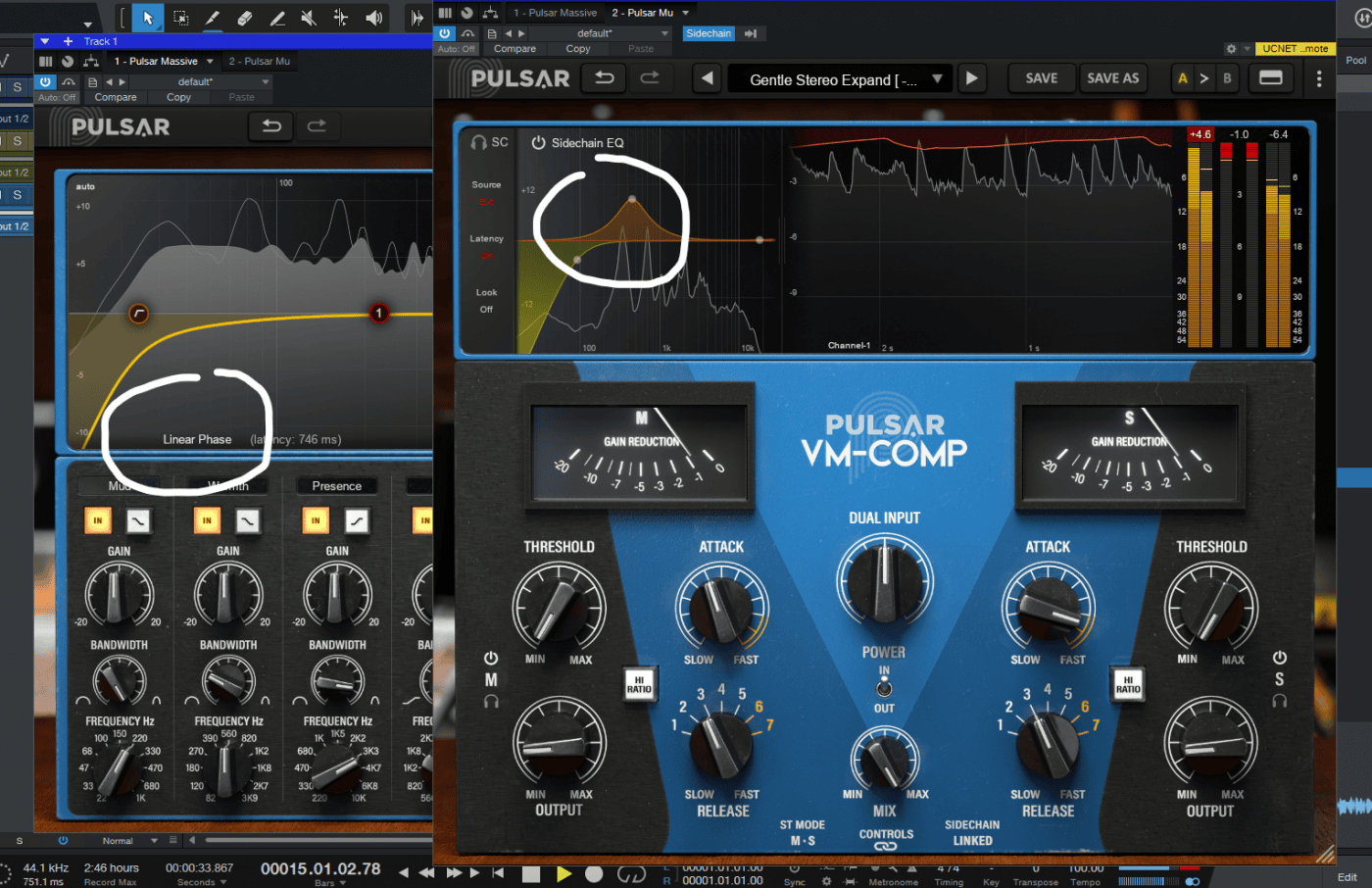
Task: Switch to the 1 - Pulsar Massive tab
Action: click(x=156, y=61)
